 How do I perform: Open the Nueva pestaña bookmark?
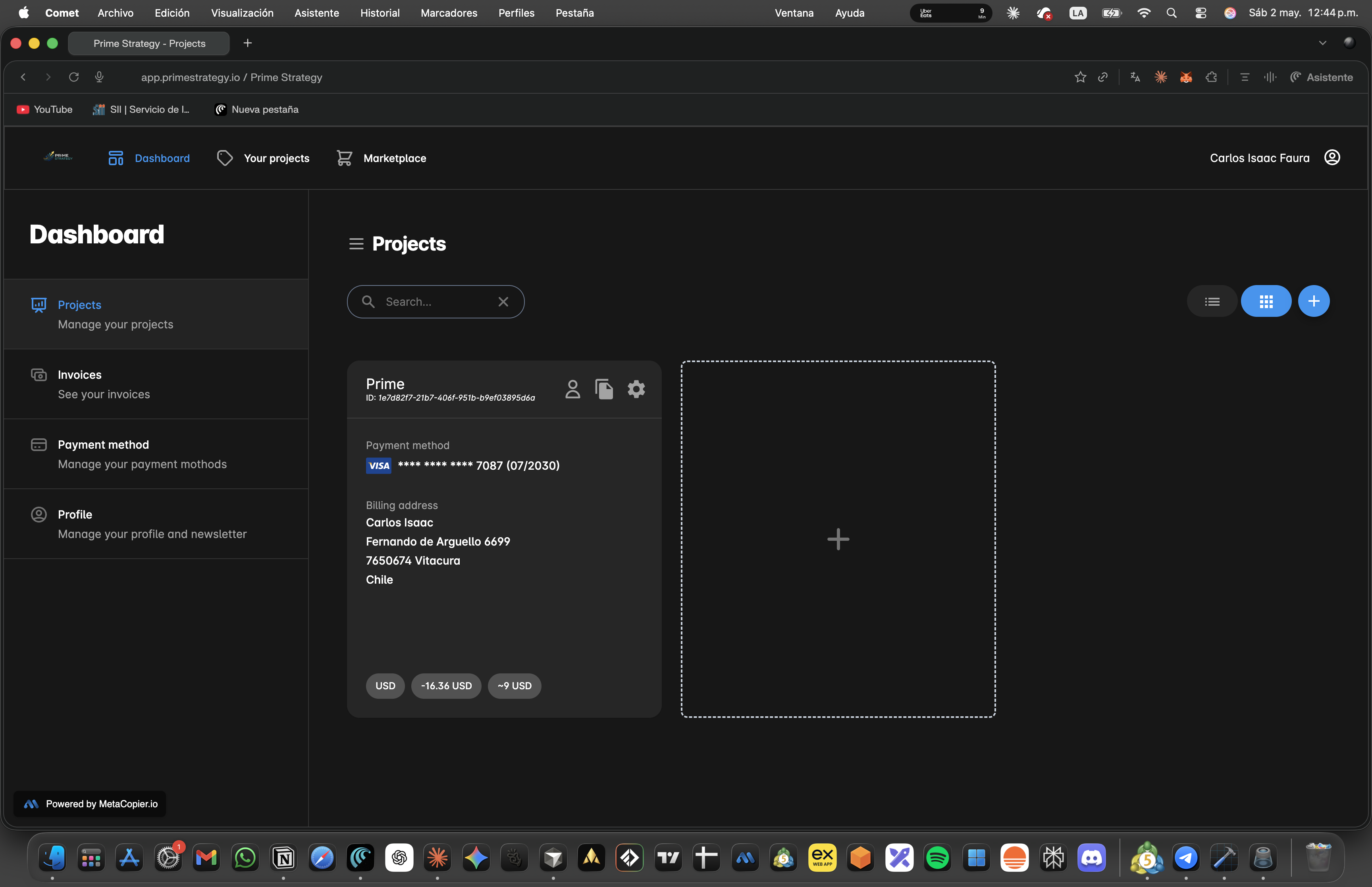tap(256, 110)
